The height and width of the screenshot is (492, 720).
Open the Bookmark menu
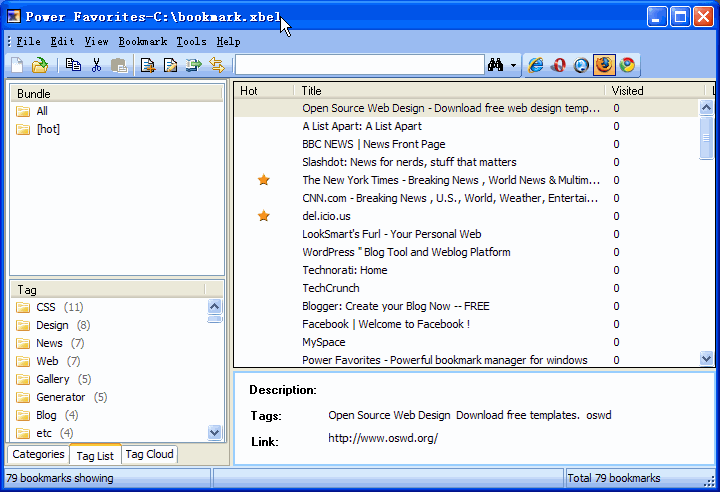143,42
